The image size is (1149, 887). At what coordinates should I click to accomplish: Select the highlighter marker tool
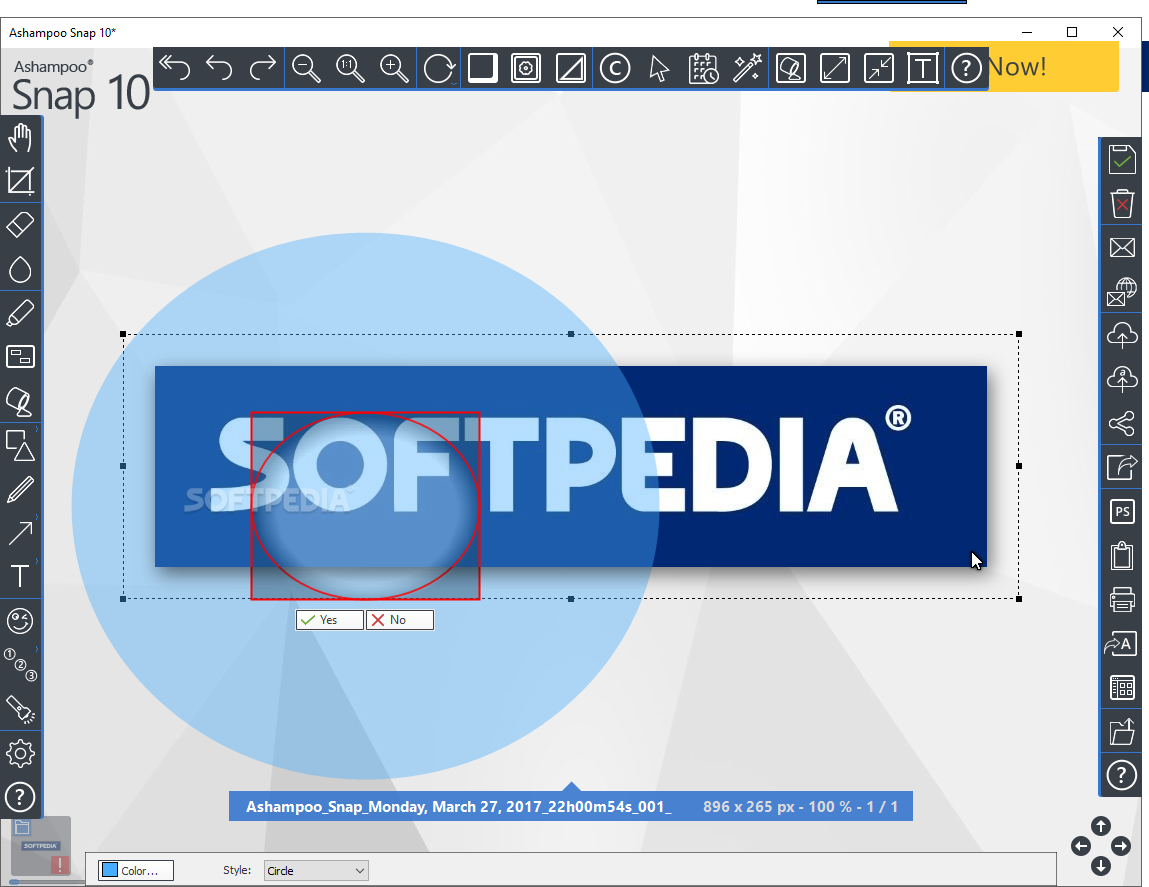(21, 313)
